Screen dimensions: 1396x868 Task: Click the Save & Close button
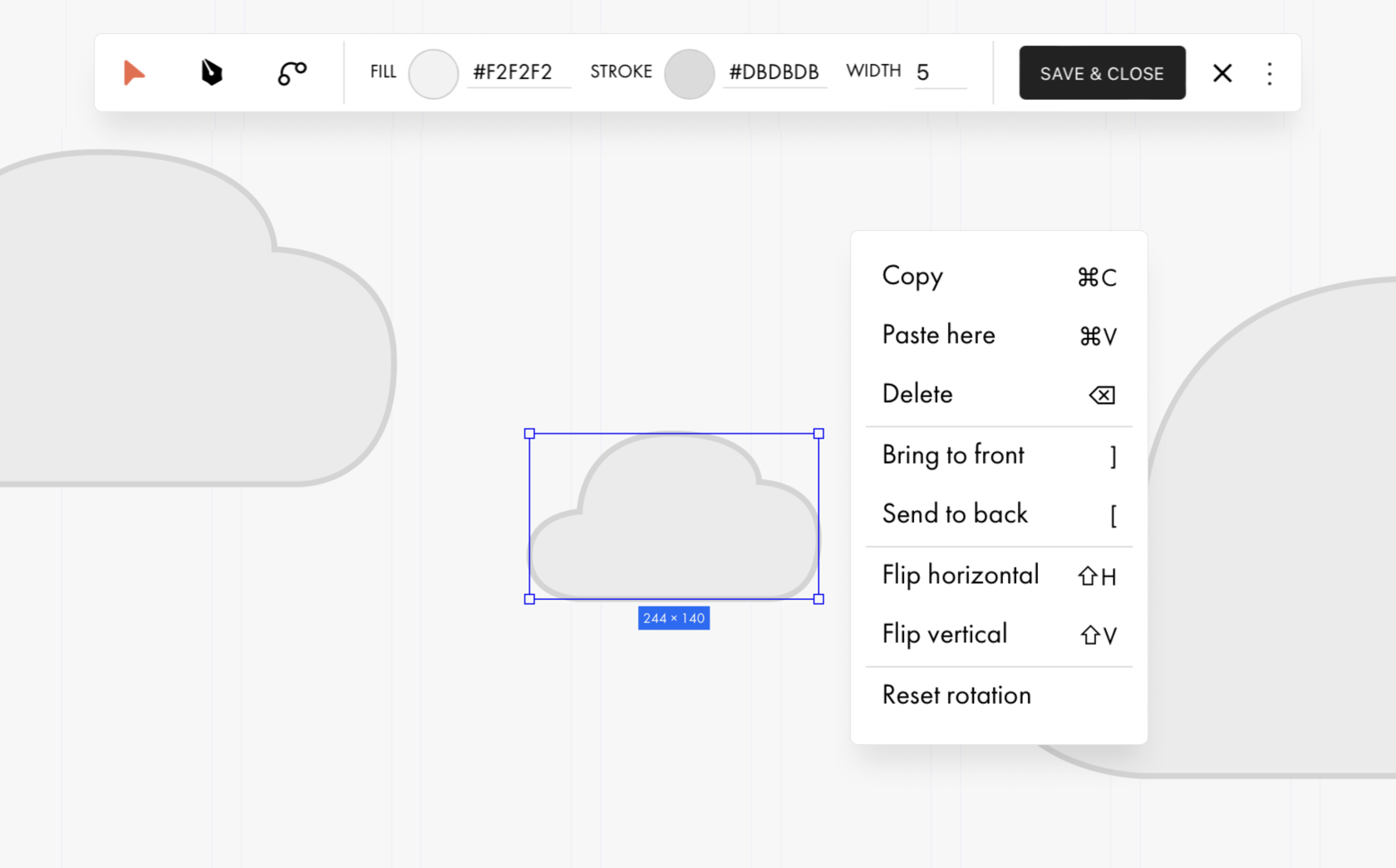click(1102, 73)
